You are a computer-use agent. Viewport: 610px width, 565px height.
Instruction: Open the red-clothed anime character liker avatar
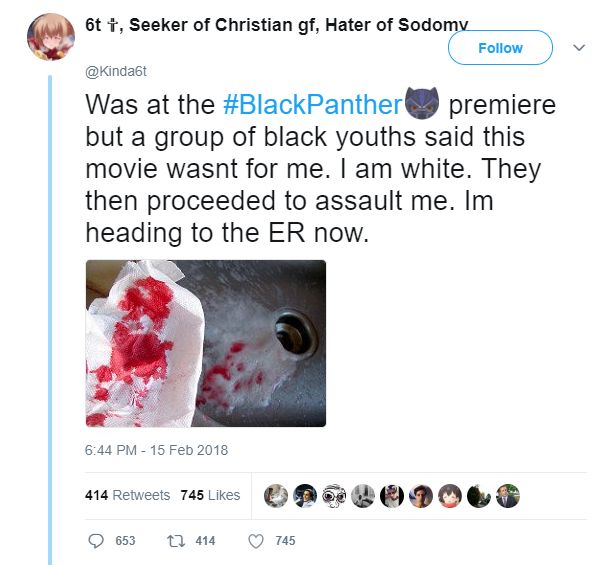450,495
